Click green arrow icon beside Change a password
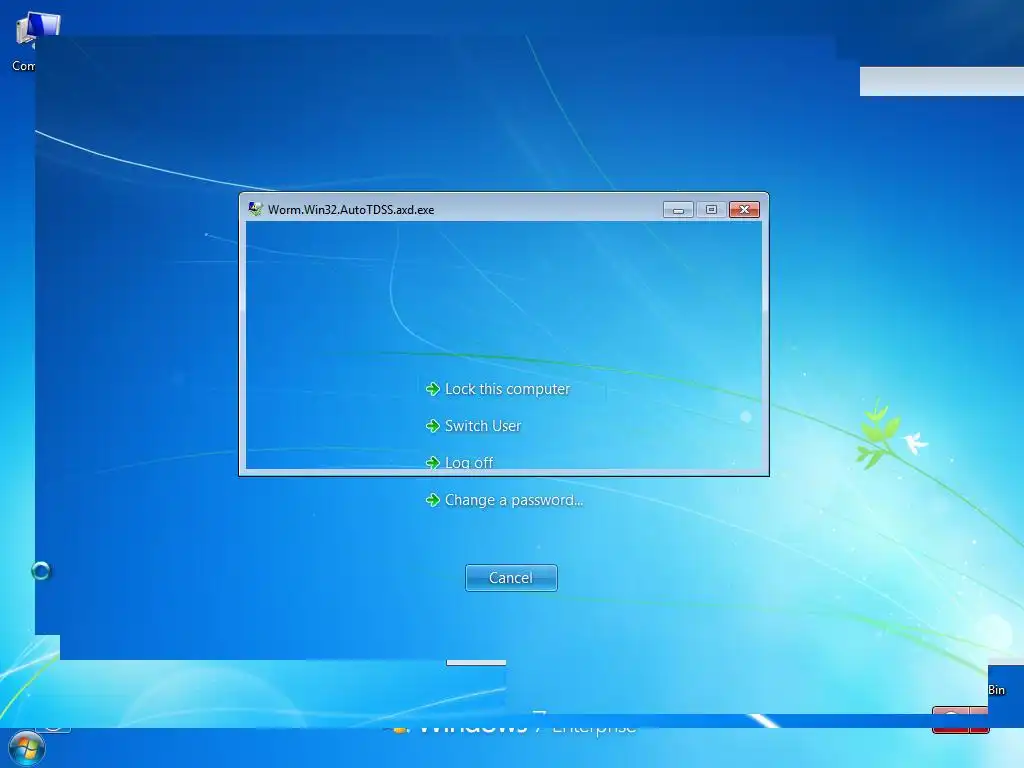Viewport: 1024px width, 768px height. (x=432, y=500)
